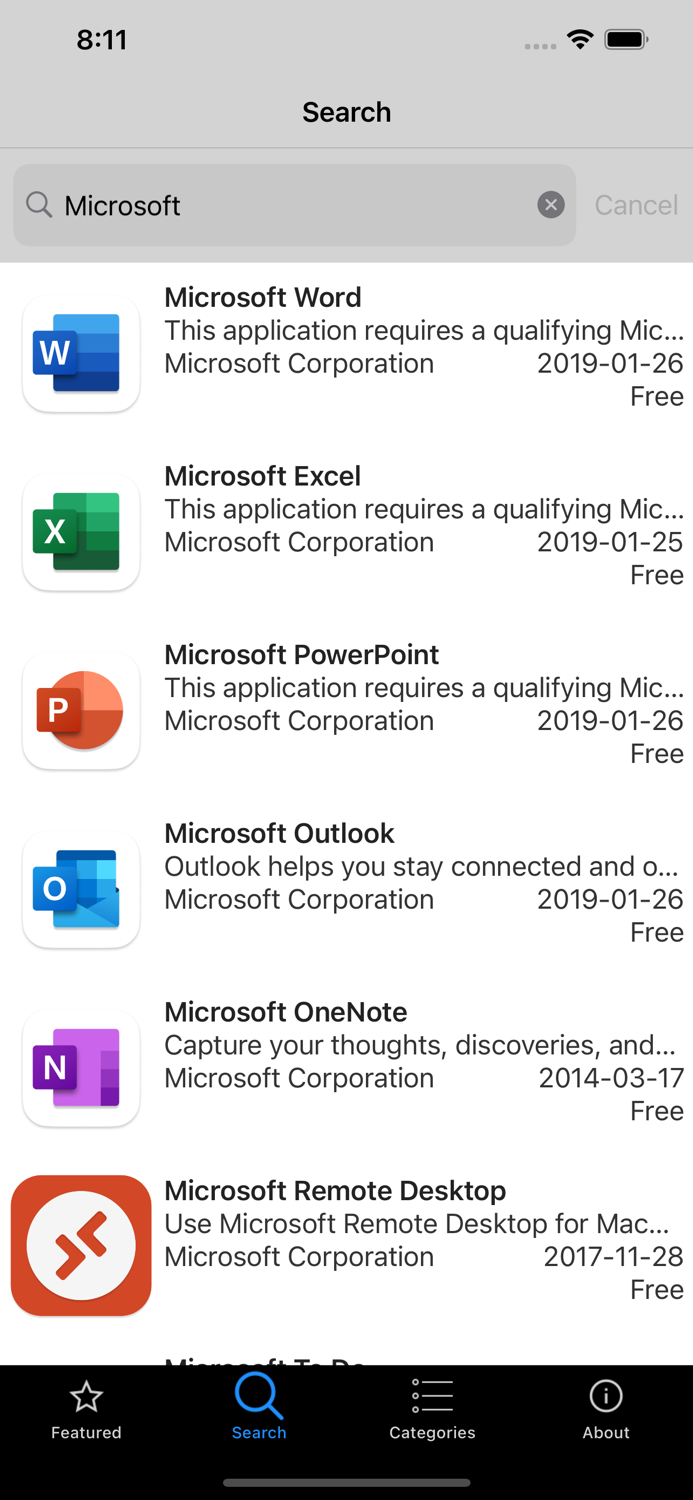Select the Featured star icon
Screen dimensions: 693x1500
coord(86,1396)
